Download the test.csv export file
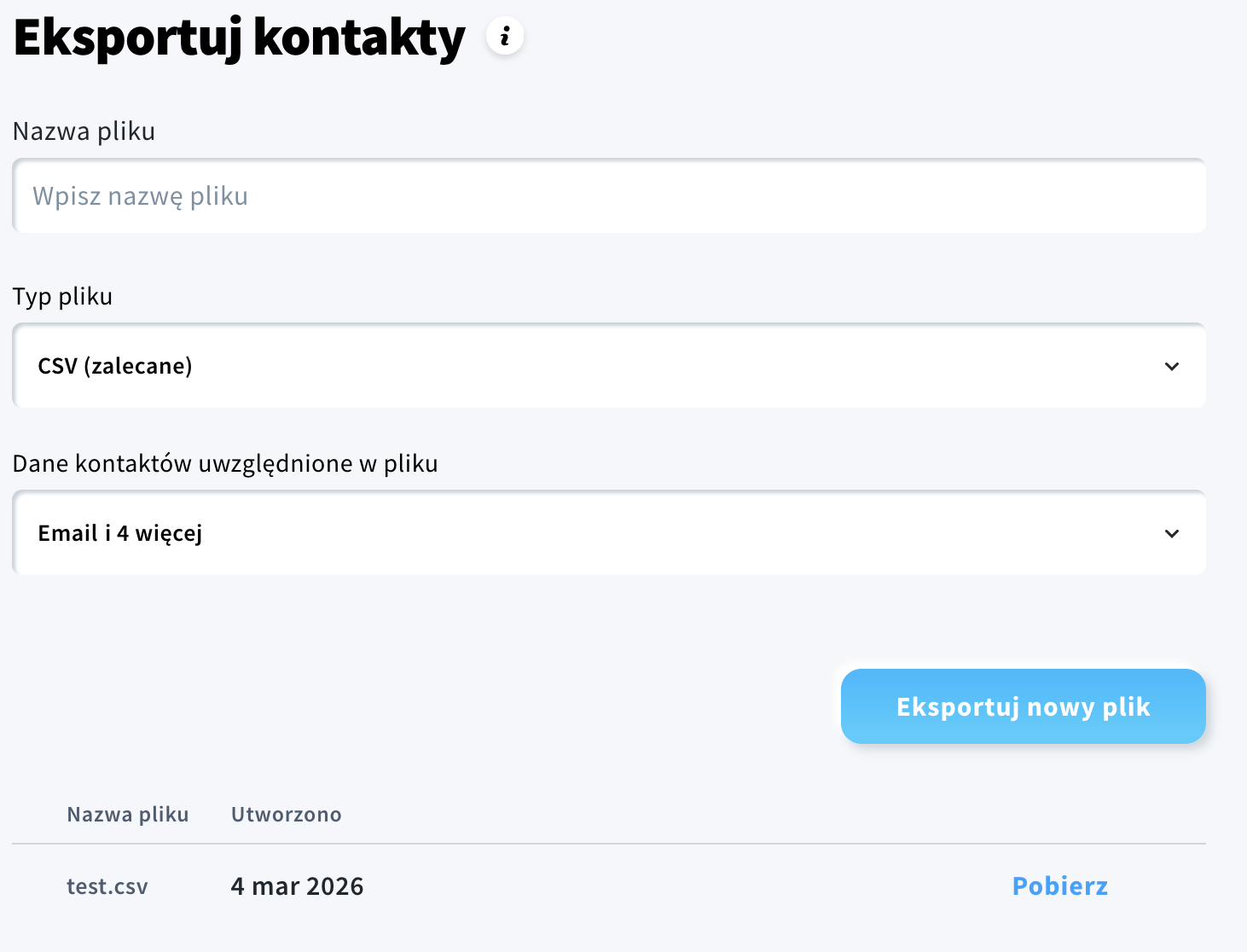1247x952 pixels. (1059, 885)
